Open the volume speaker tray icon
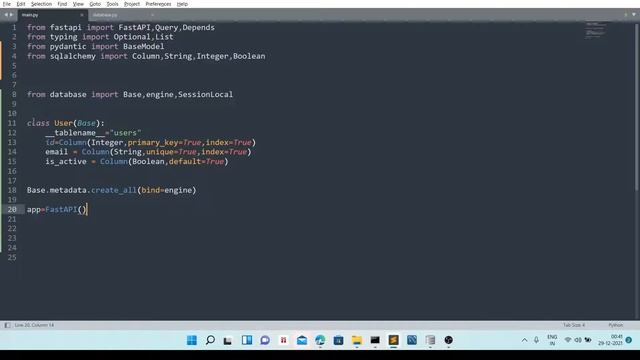 (578, 340)
